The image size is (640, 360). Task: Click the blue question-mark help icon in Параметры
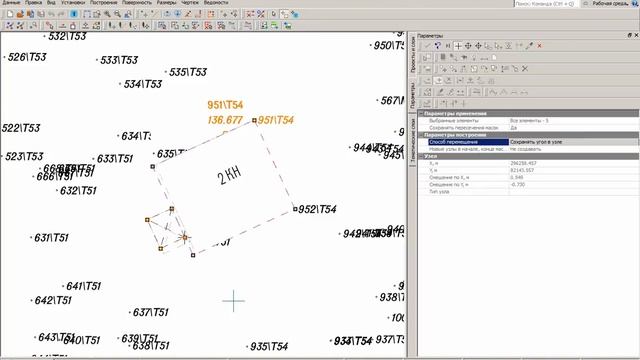coord(438,46)
